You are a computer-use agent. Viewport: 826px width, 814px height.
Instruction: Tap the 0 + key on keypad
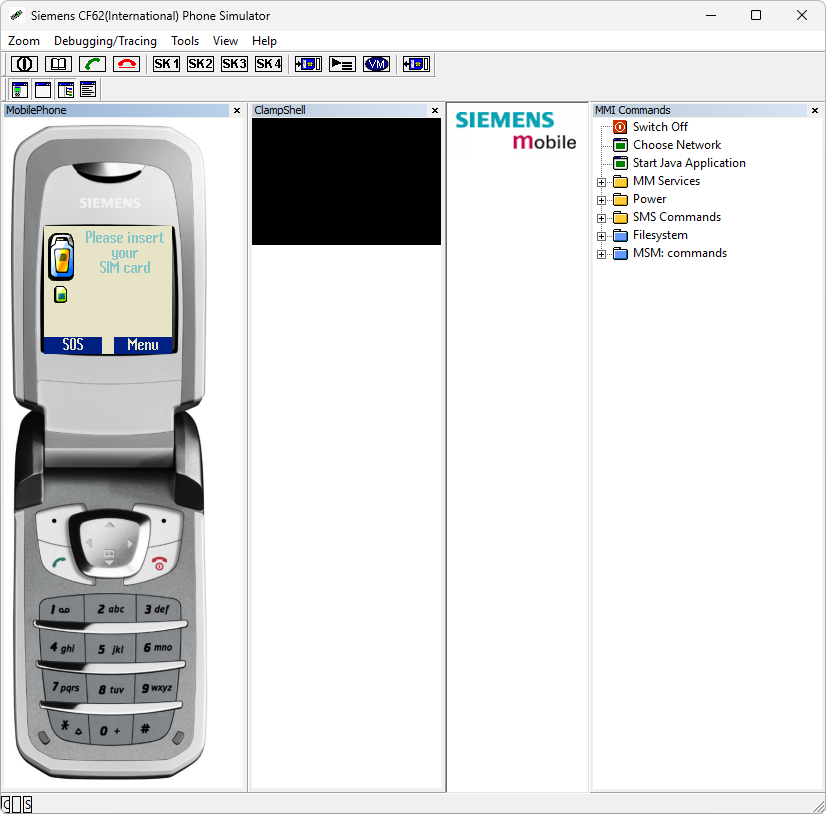(111, 731)
